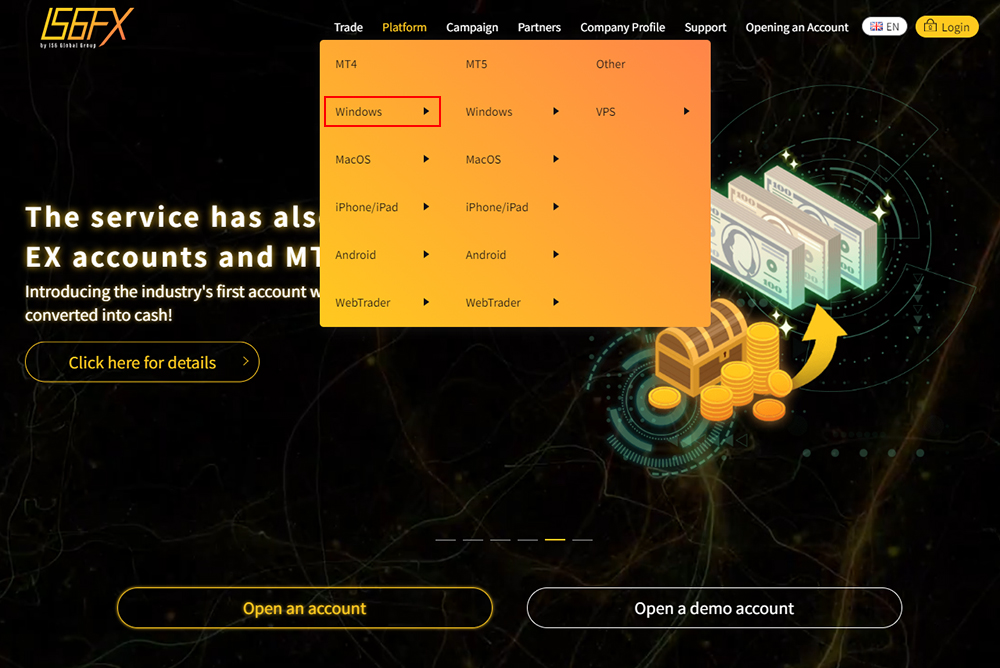The height and width of the screenshot is (668, 1000).
Task: Expand arrow next to MT4 WebTrader
Action: pos(426,302)
